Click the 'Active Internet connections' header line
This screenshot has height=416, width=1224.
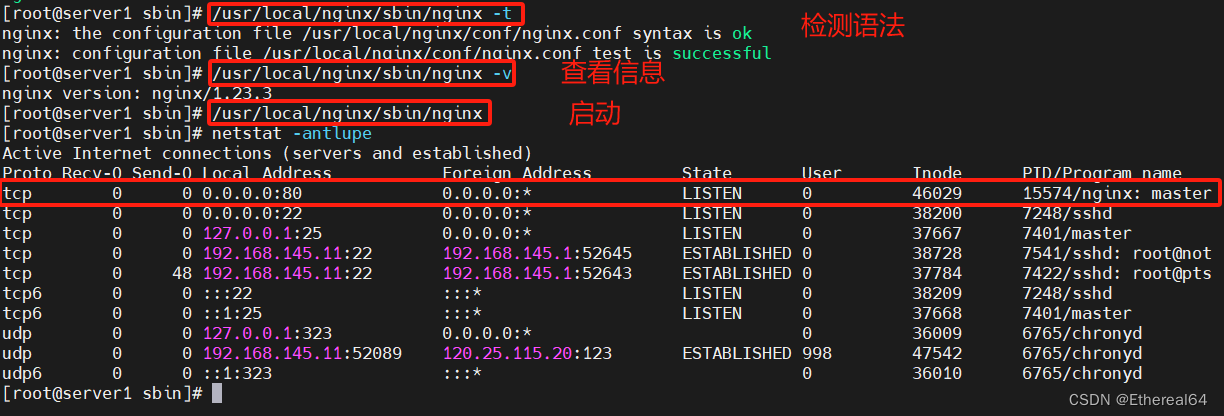click(267, 153)
